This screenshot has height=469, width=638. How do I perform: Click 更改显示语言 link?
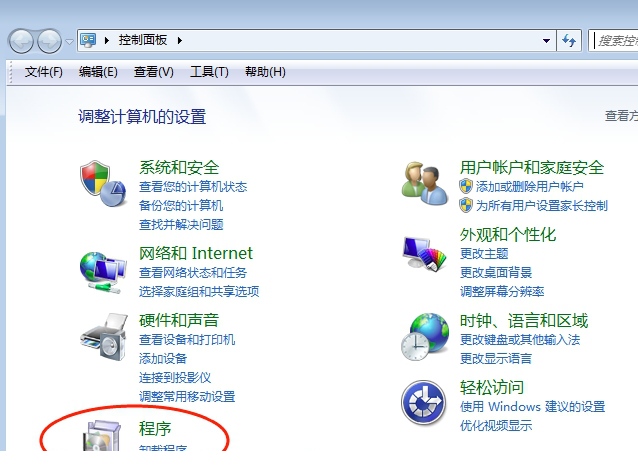point(496,358)
